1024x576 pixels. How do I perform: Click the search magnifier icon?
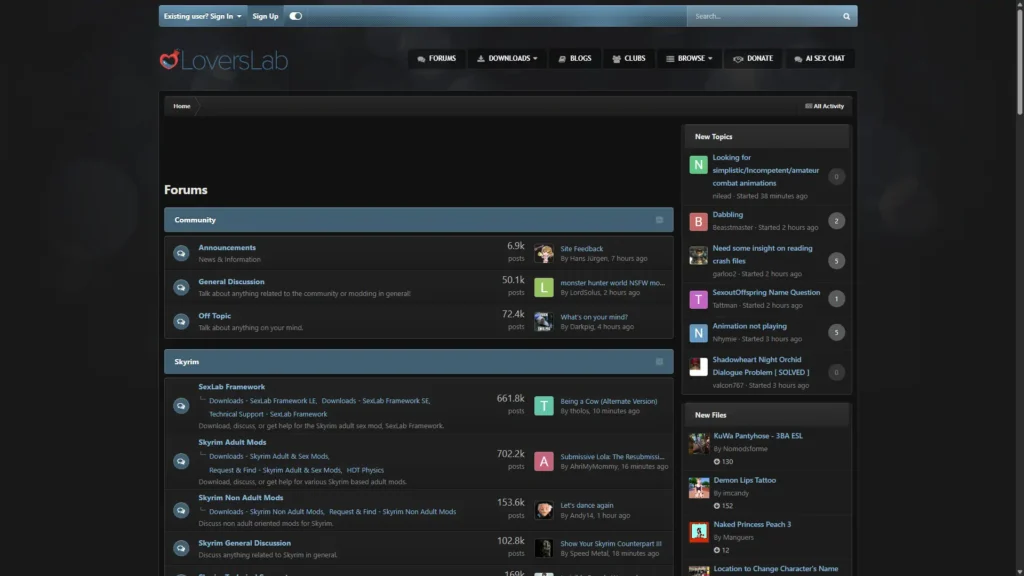point(846,16)
